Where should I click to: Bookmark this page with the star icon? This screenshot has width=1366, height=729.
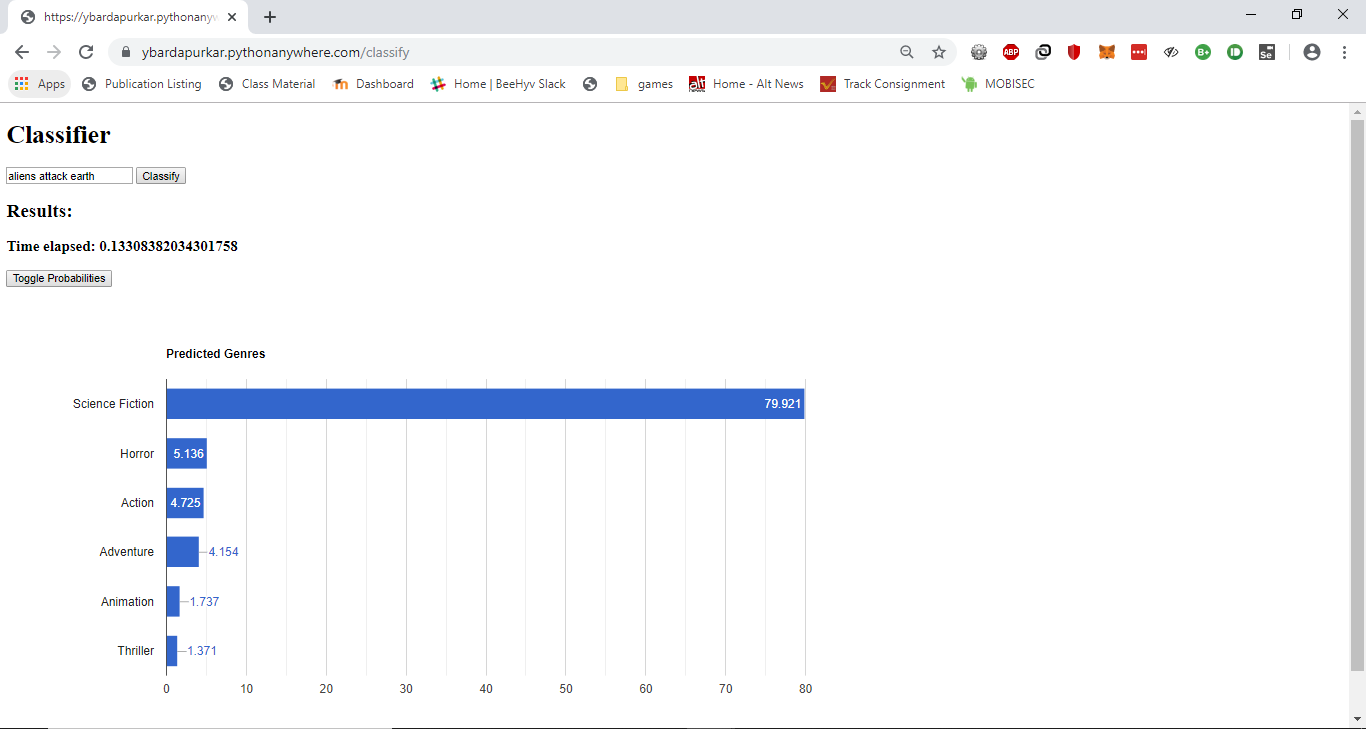point(938,52)
